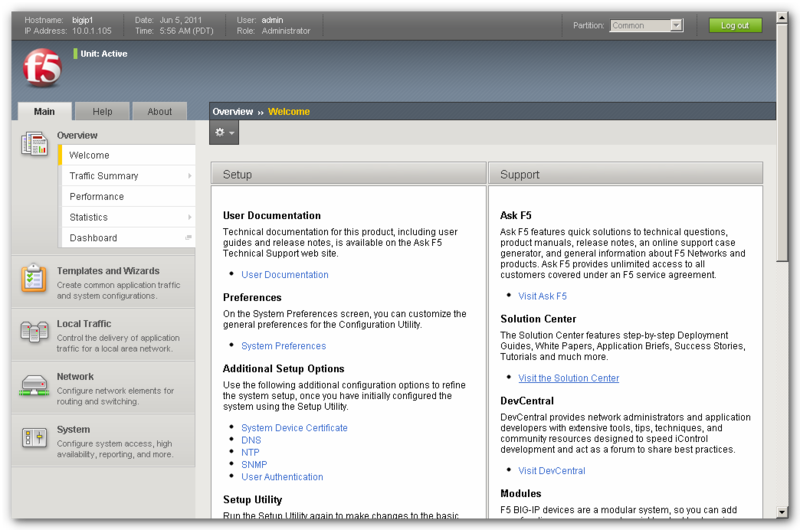Click the vertical scrollbar thumb
The width and height of the screenshot is (800, 530).
pyautogui.click(x=782, y=143)
